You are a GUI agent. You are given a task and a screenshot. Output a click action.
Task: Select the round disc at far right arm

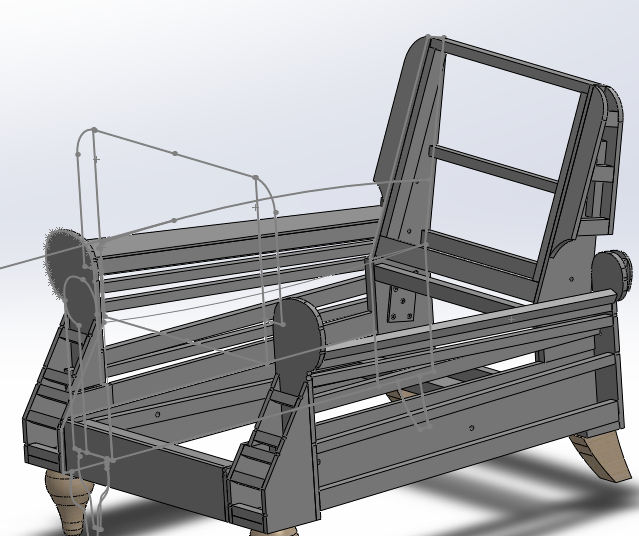point(610,272)
